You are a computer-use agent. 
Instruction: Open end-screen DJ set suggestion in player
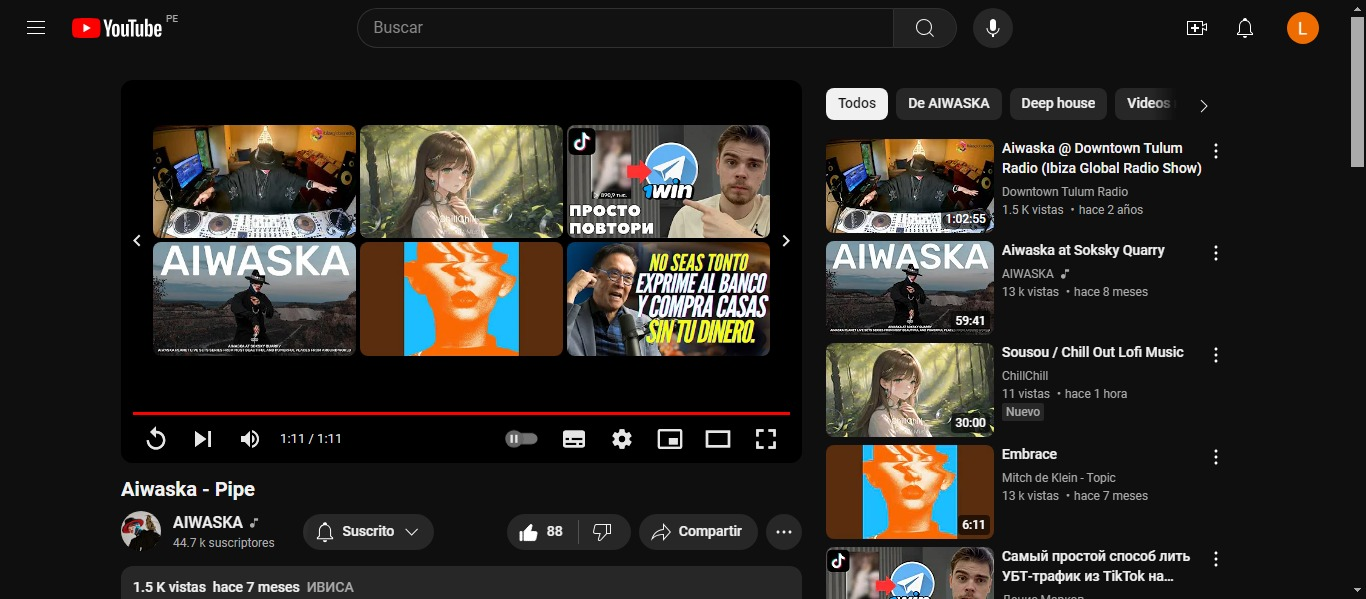coord(254,181)
